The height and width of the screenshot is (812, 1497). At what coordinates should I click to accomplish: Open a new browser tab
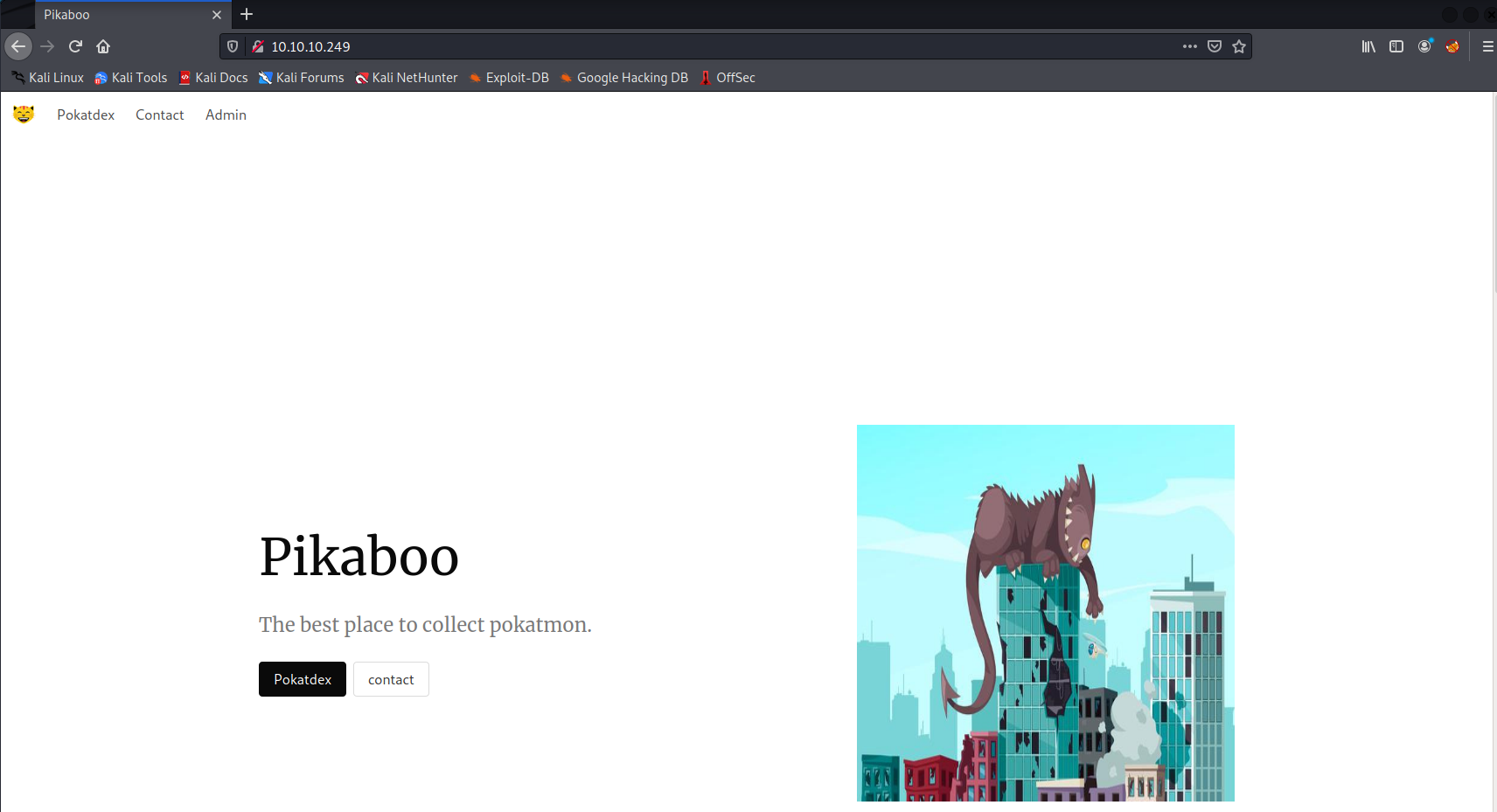coord(247,14)
